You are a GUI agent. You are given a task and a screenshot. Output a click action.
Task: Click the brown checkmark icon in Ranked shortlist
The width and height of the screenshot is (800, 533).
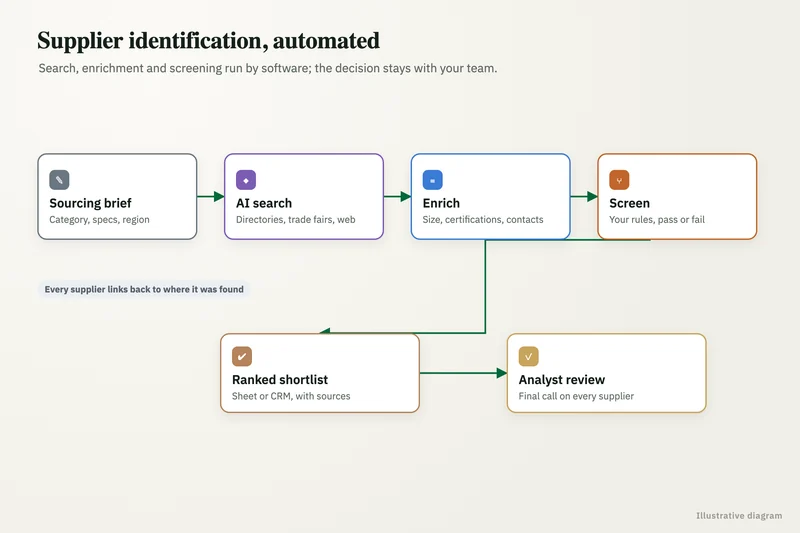[242, 357]
